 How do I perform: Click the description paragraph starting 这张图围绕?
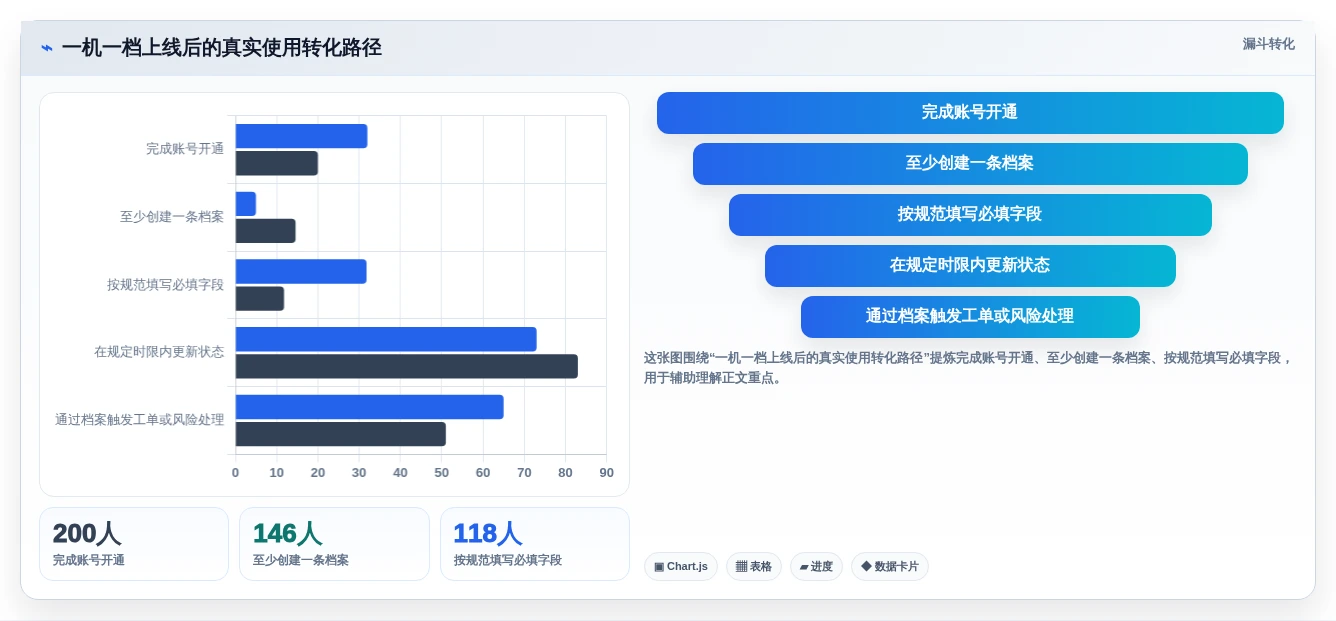968,368
